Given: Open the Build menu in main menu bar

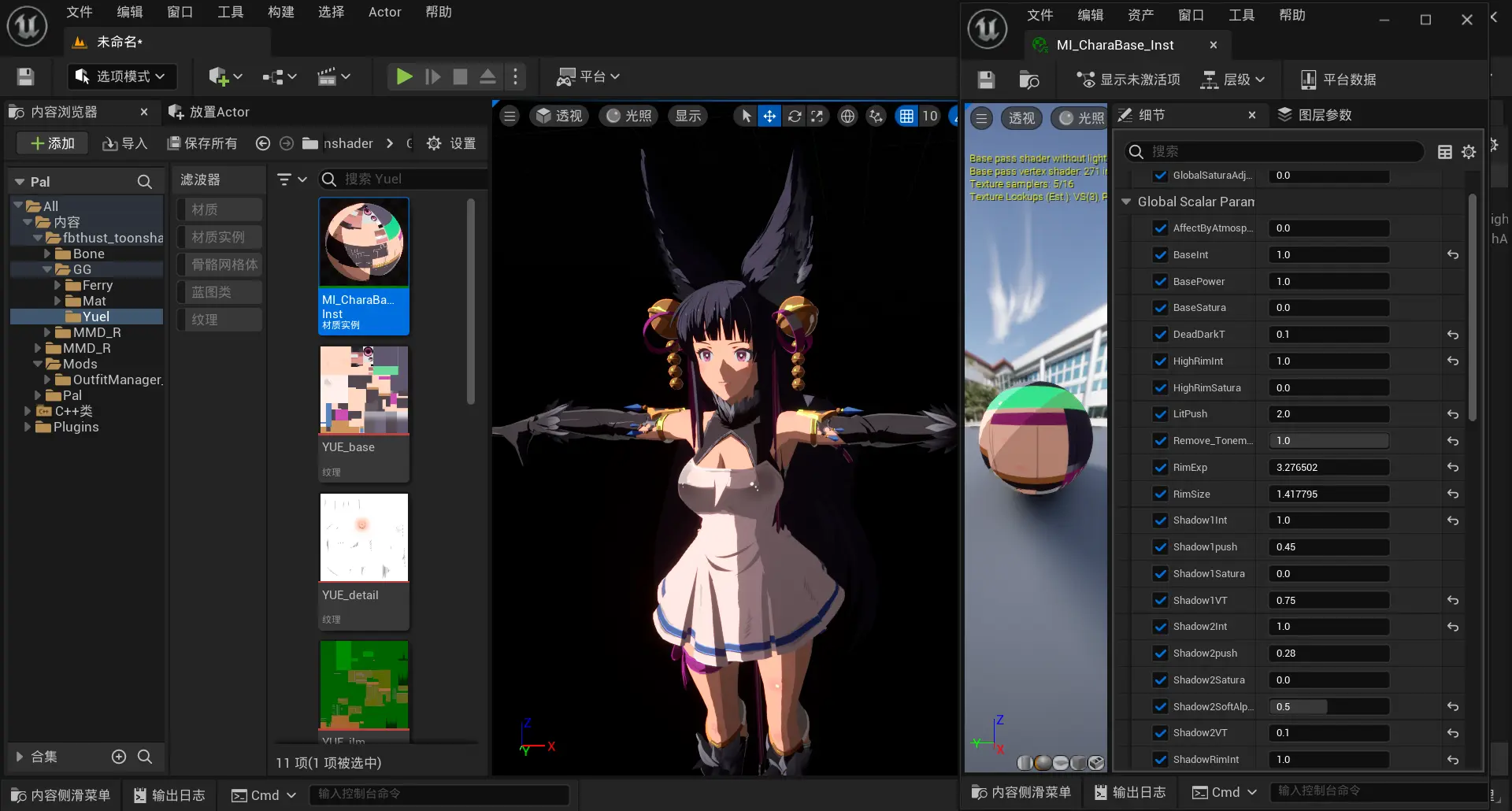Looking at the screenshot, I should [x=281, y=12].
